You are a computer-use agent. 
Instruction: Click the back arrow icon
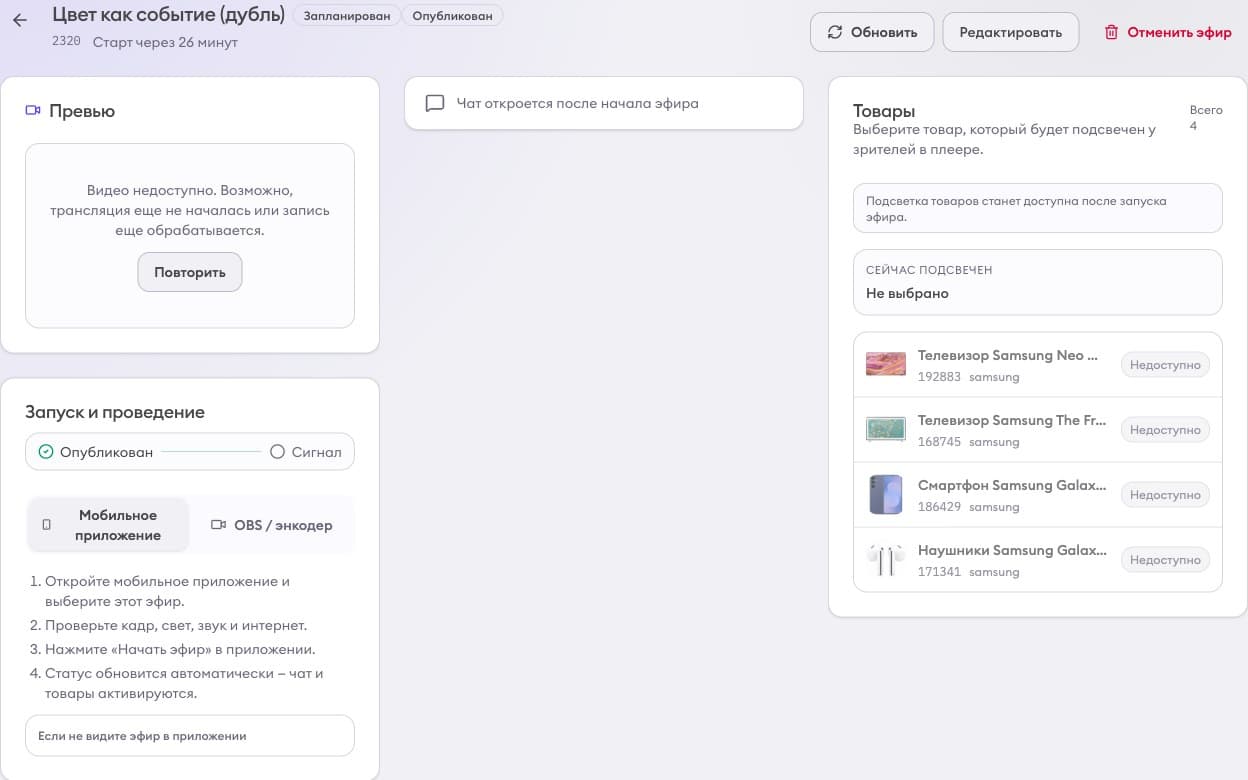pos(20,20)
